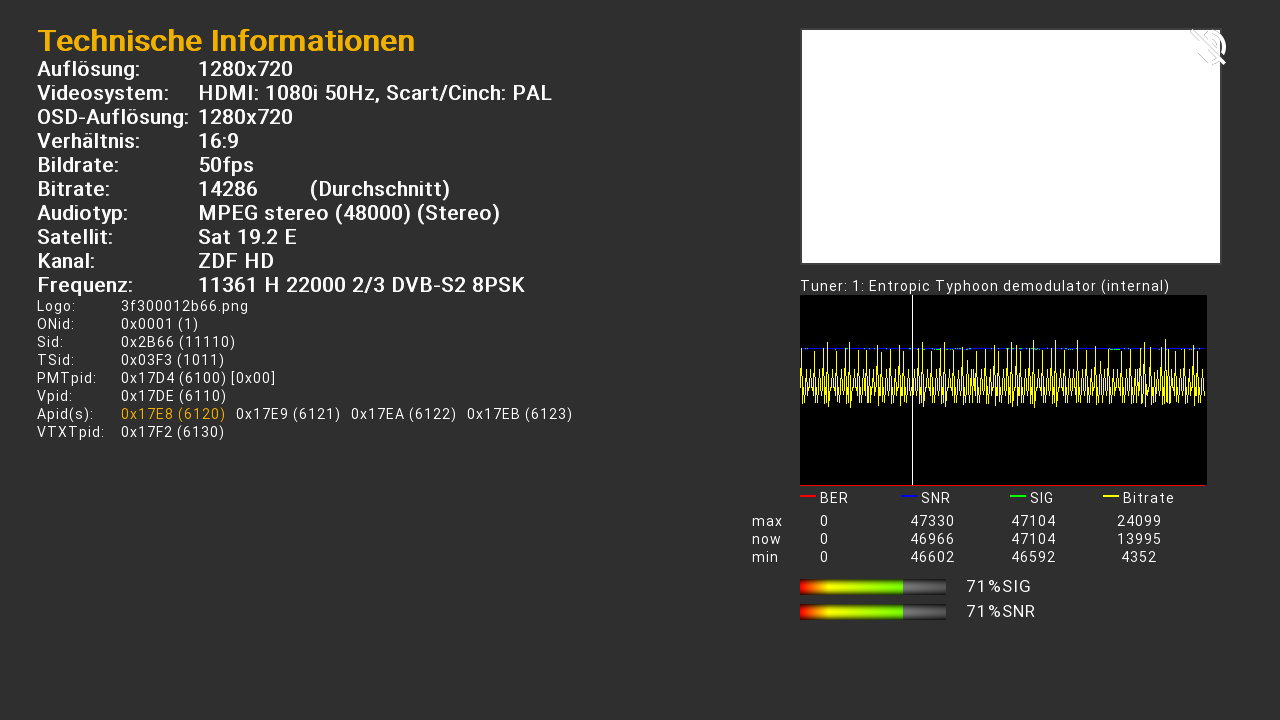This screenshot has width=1280, height=720.
Task: Click the channel name ZDF HD
Action: click(x=236, y=261)
